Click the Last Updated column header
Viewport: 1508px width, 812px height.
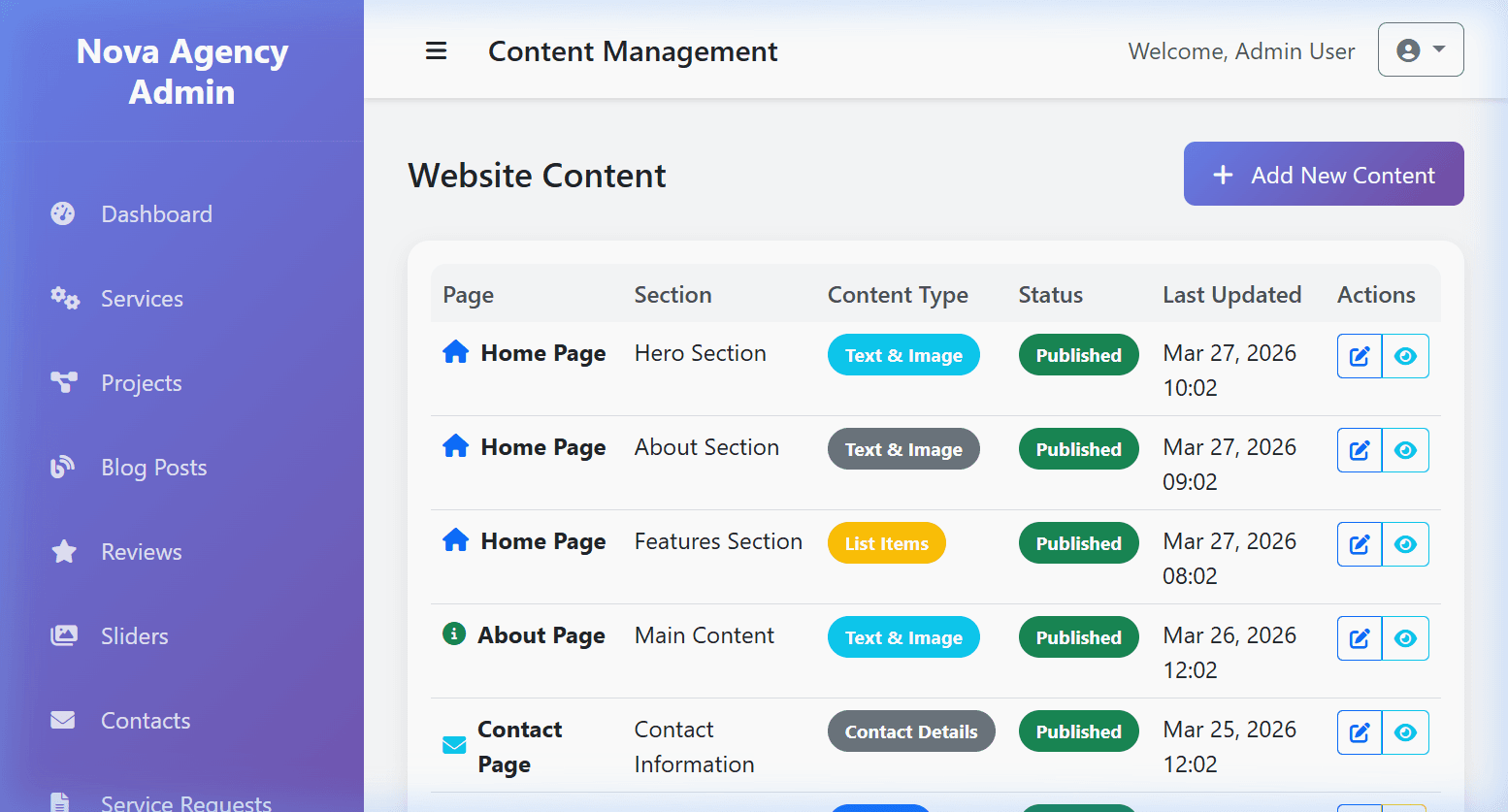[1232, 295]
